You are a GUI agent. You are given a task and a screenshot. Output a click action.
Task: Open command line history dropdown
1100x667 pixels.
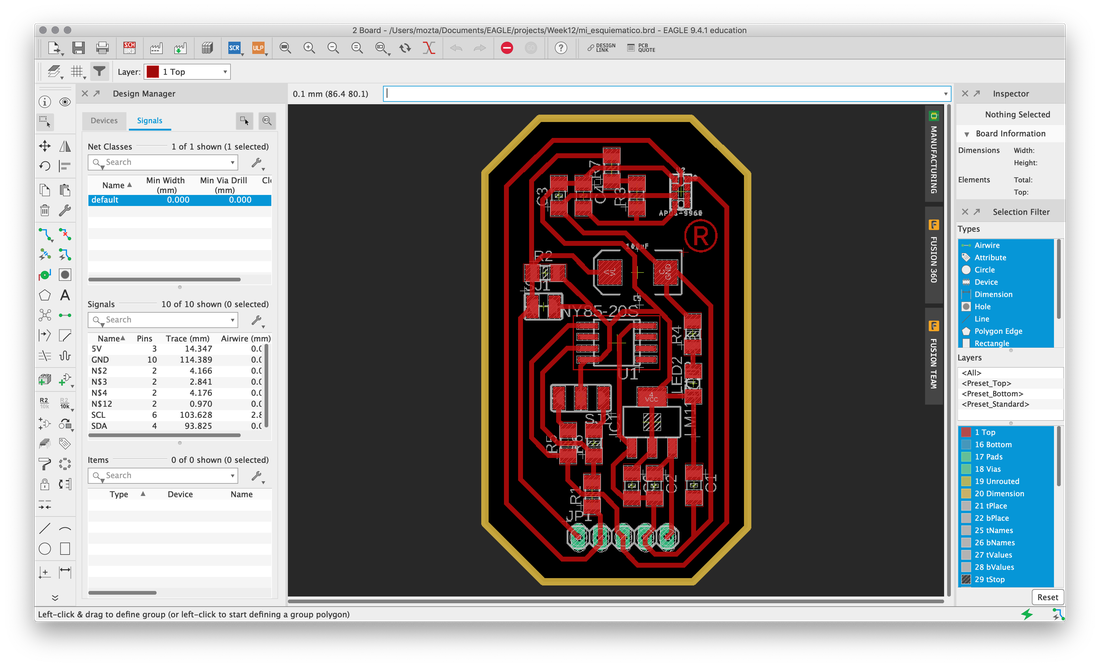point(945,94)
